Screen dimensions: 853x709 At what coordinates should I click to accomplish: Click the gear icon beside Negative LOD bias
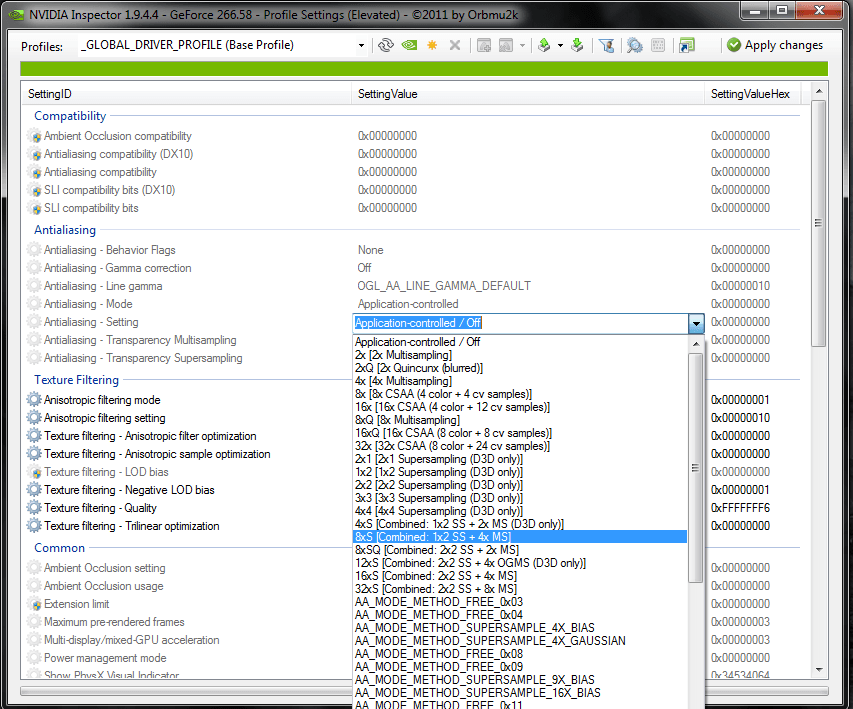[x=34, y=490]
